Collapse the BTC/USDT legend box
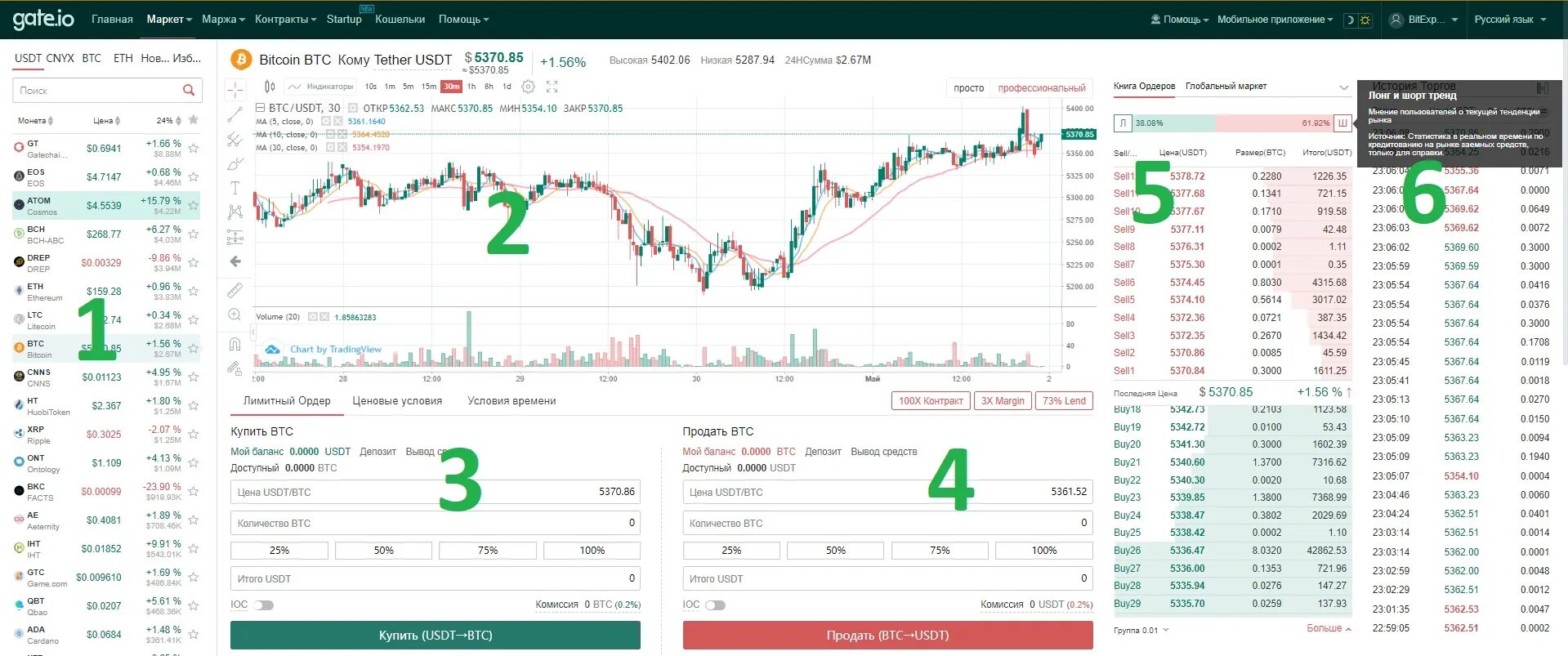 [261, 108]
